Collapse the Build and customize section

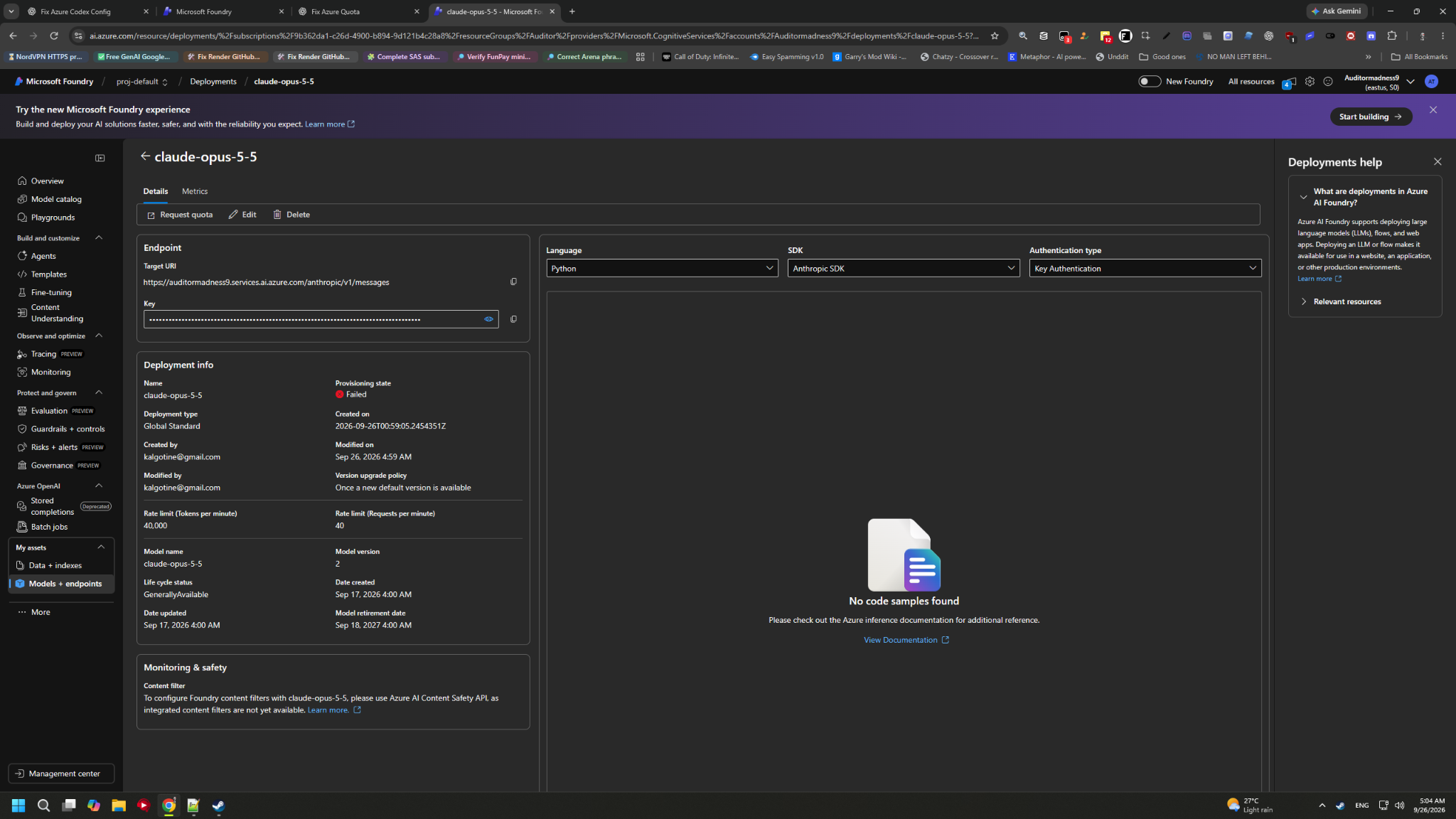coord(99,238)
